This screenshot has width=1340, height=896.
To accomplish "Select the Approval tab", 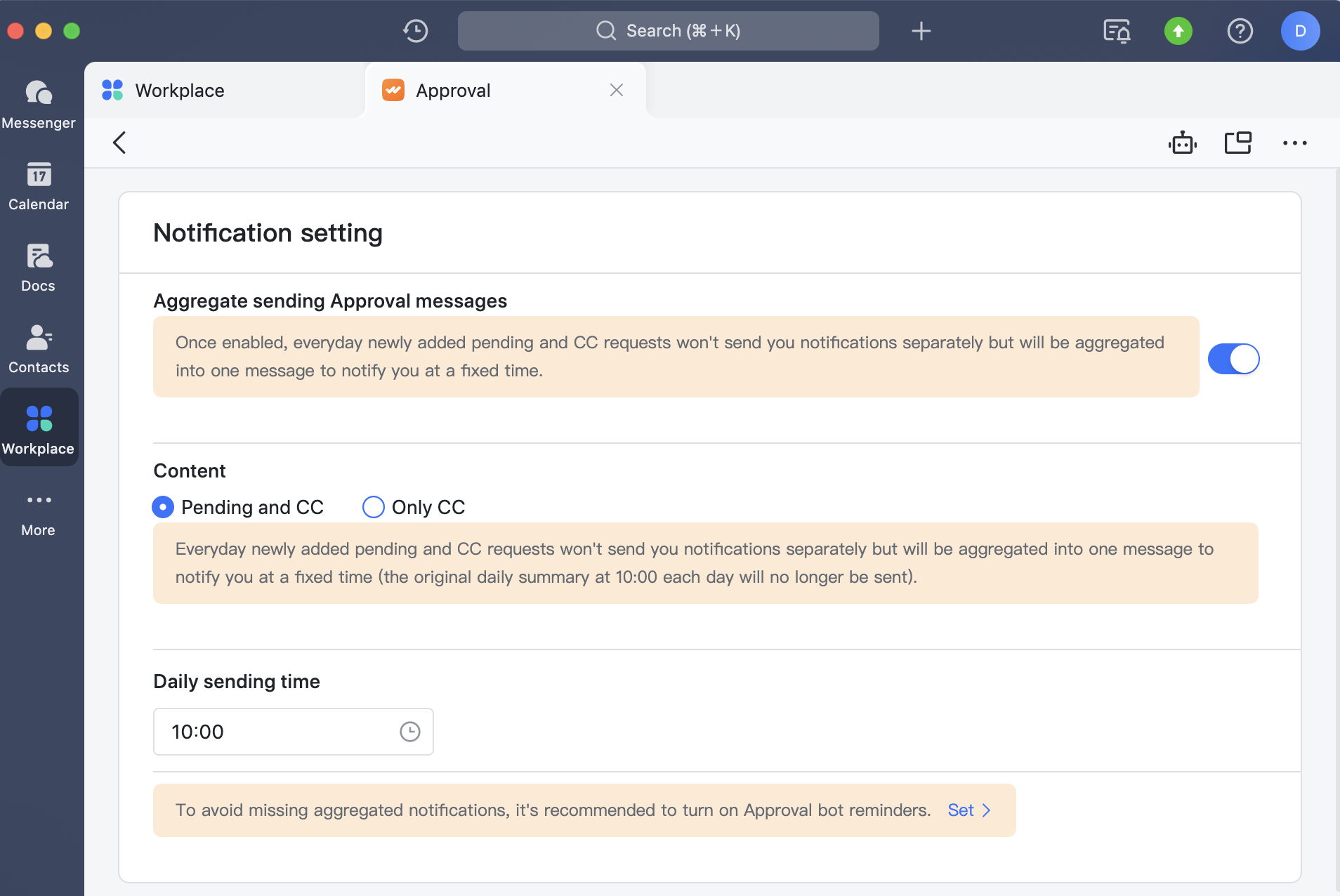I will coord(453,90).
